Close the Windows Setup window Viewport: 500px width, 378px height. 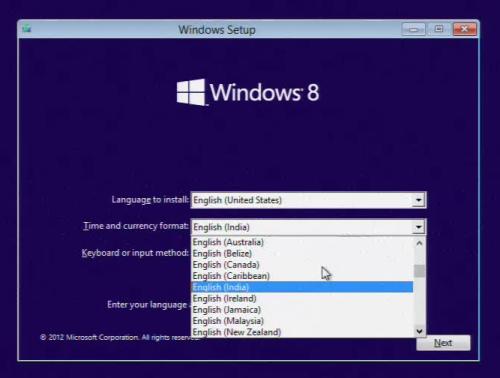[465, 29]
